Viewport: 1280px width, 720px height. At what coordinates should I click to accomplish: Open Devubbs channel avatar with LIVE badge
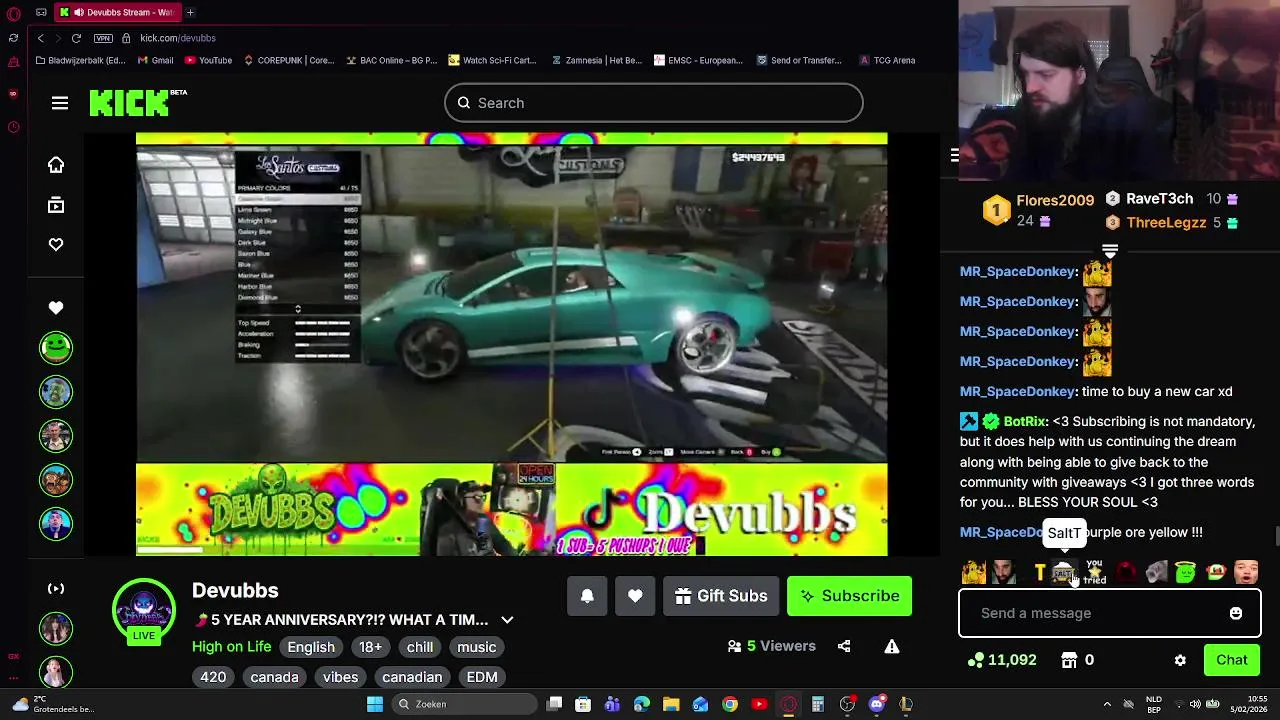pyautogui.click(x=144, y=609)
